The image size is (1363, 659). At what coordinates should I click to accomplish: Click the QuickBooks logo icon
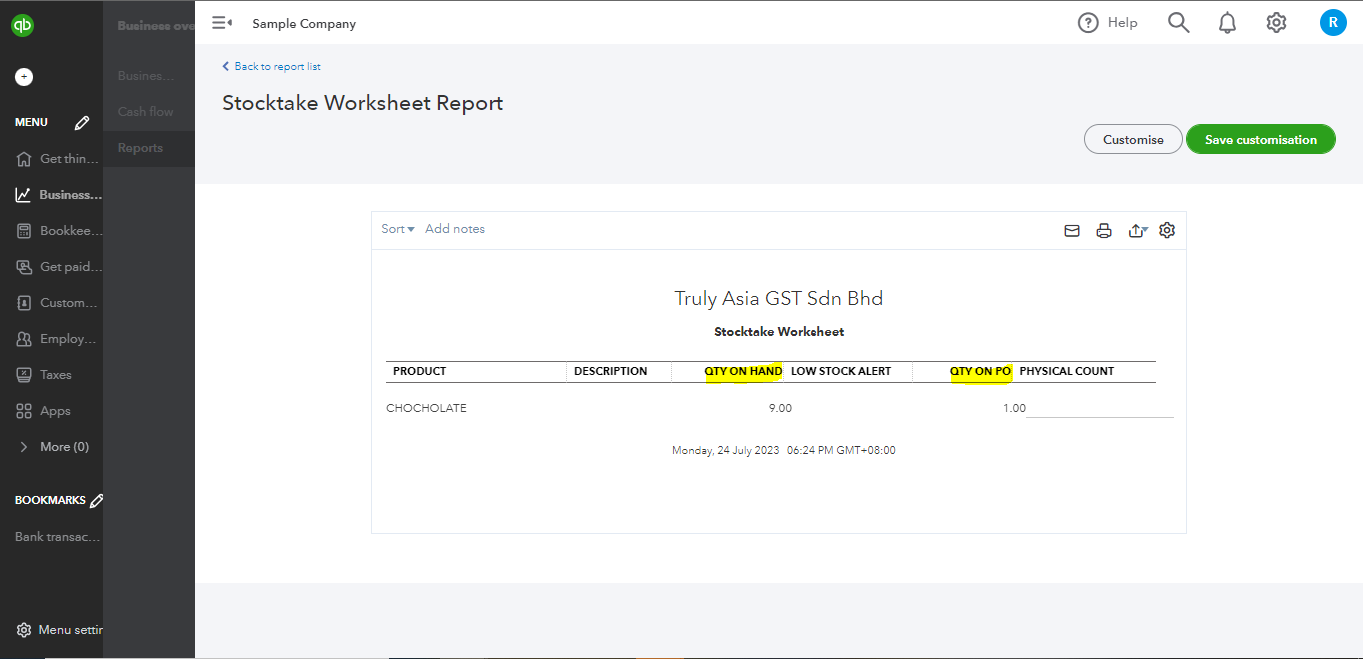[23, 26]
